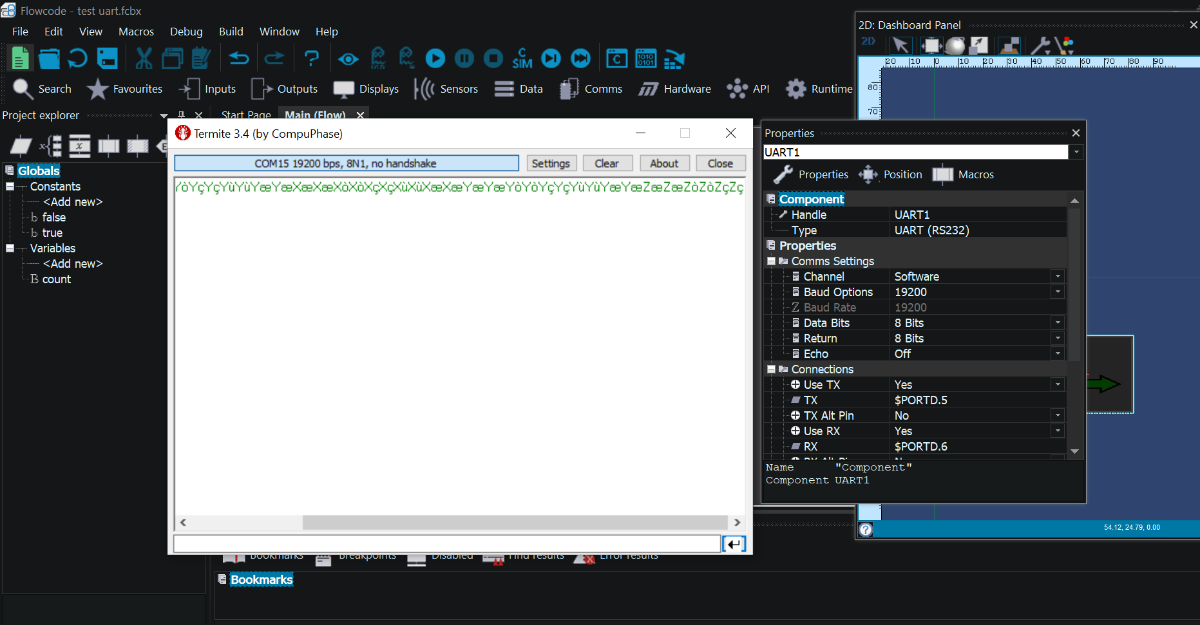The width and height of the screenshot is (1200, 625).
Task: Open the Macros menu
Action: [136, 32]
